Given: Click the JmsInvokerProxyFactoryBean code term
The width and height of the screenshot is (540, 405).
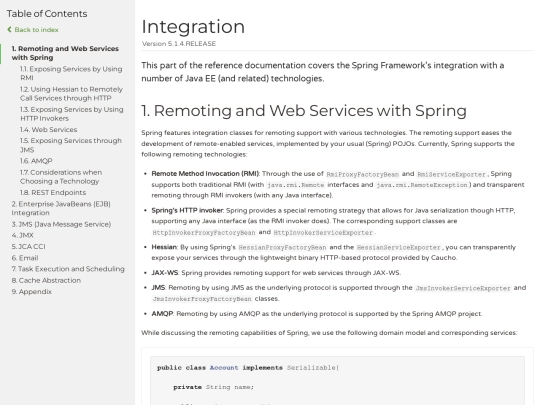Looking at the screenshot, I should point(202,299).
